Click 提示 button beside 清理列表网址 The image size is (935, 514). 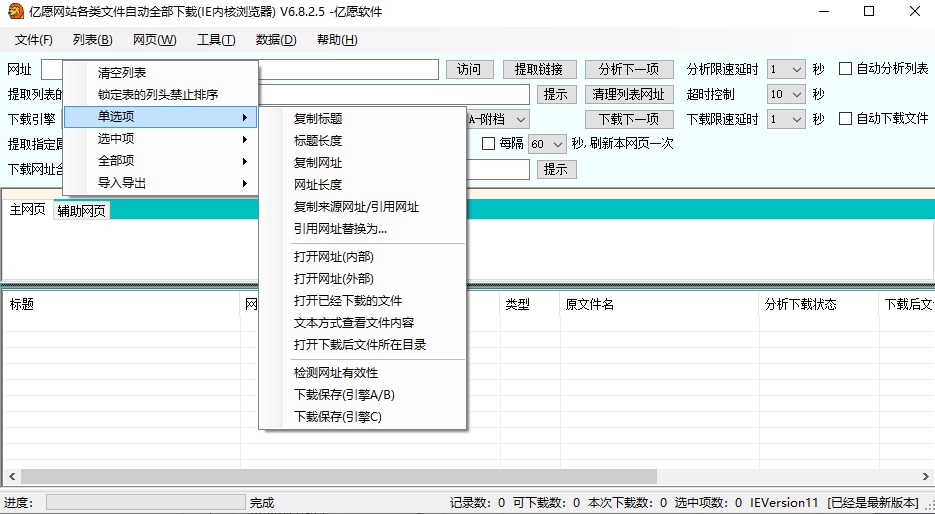556,94
